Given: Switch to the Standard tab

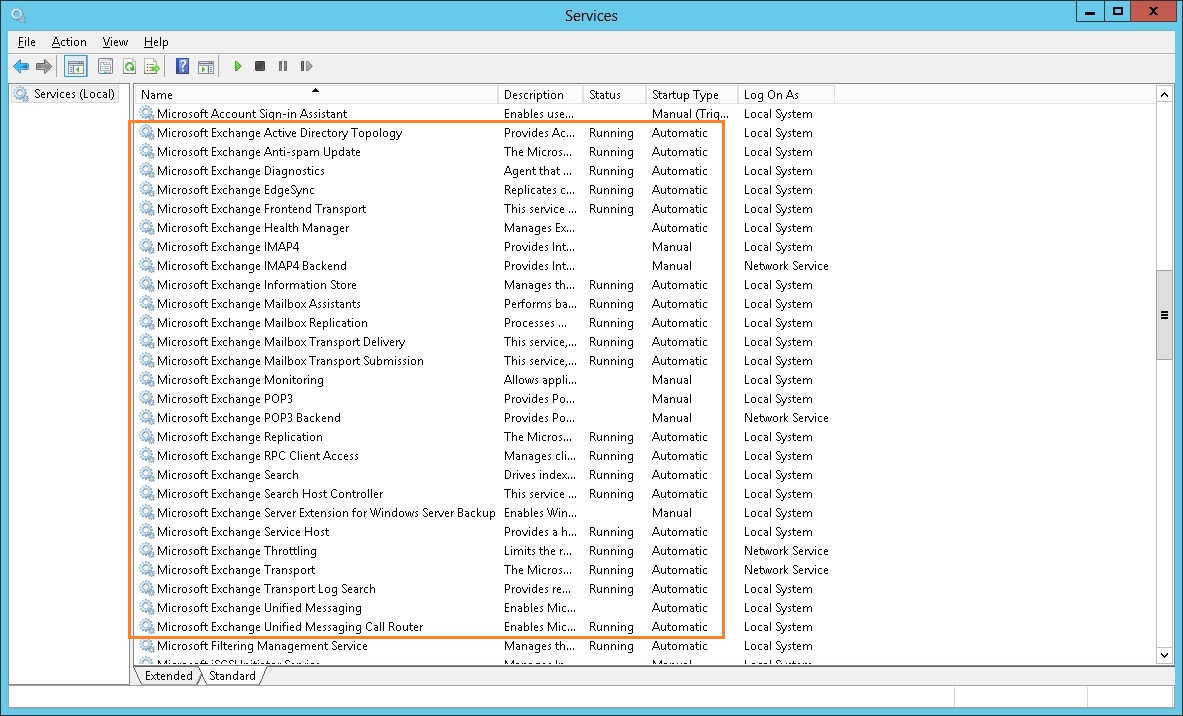Looking at the screenshot, I should pyautogui.click(x=231, y=676).
